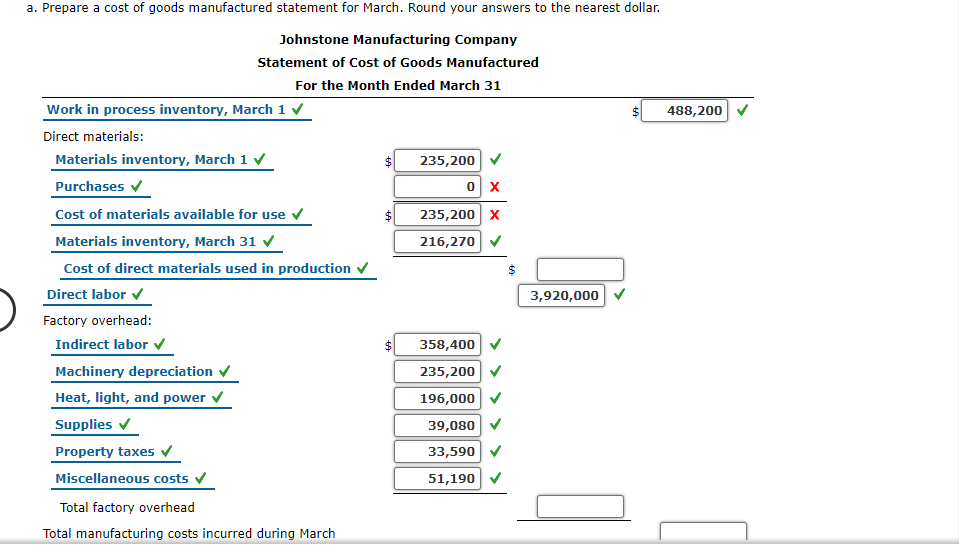Click green check next to Purchases label
The height and width of the screenshot is (545, 959).
pos(137,185)
